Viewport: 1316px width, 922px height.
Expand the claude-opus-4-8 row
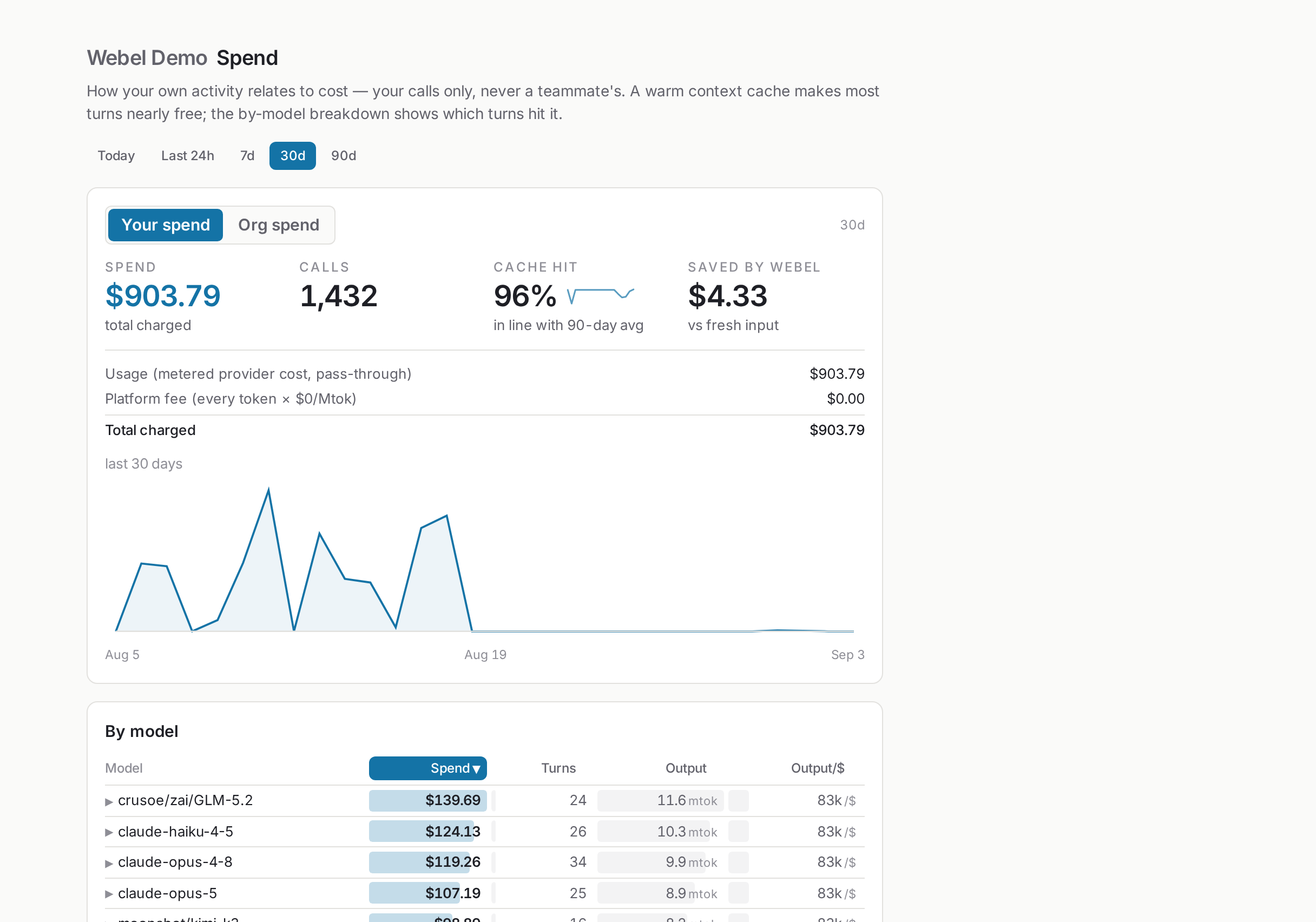click(x=108, y=864)
